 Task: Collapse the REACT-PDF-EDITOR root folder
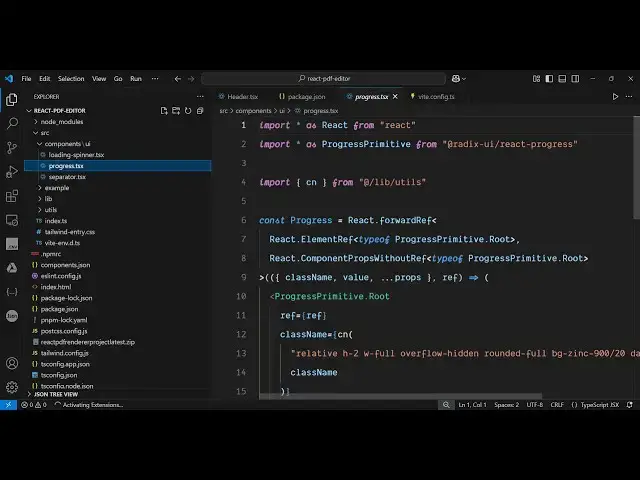[29, 111]
